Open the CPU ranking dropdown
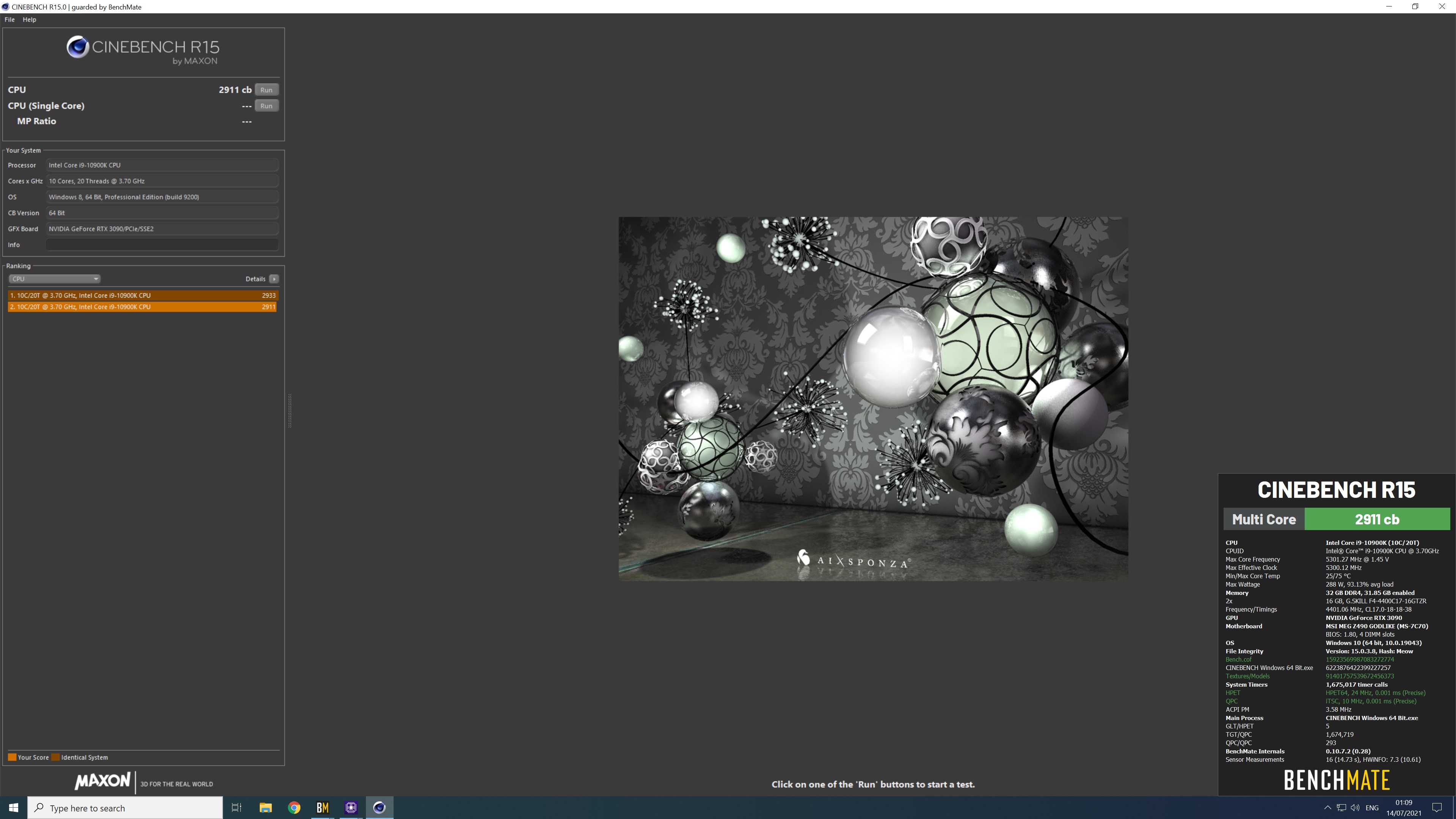 (55, 279)
